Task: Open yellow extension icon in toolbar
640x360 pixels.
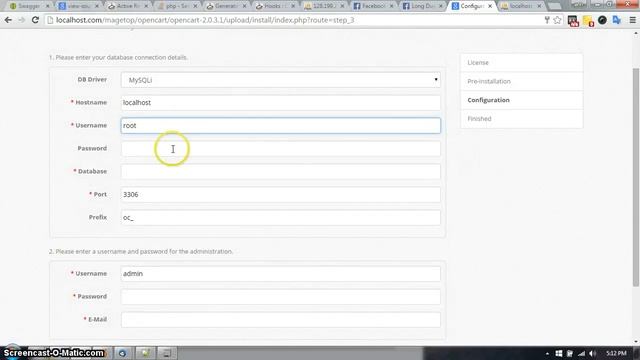Action: (x=588, y=21)
